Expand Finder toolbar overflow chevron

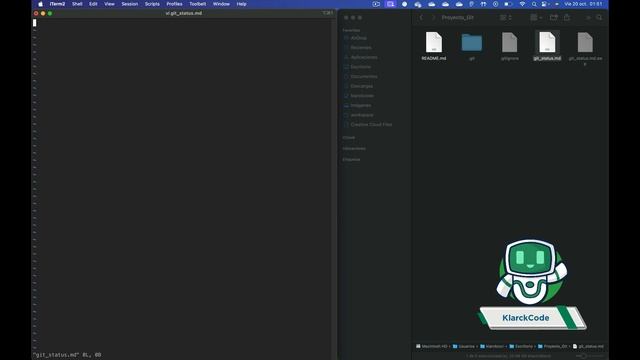[588, 18]
